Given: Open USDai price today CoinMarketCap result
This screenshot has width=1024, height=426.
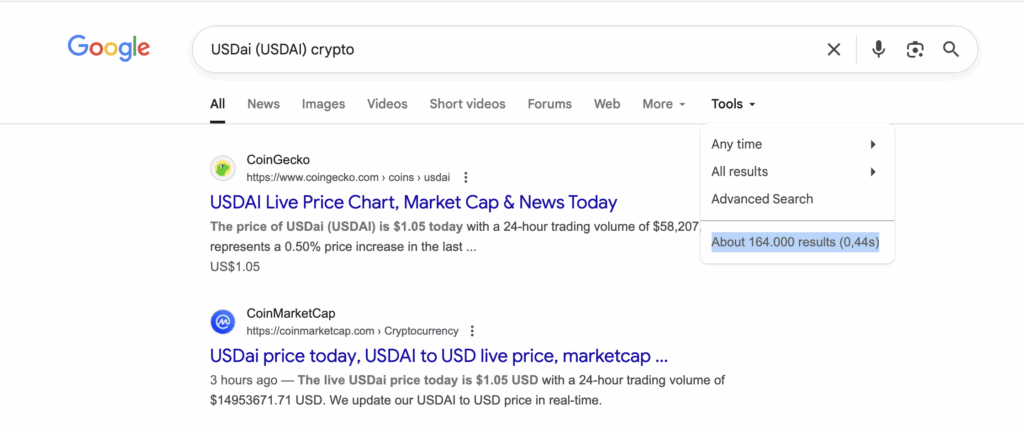Looking at the screenshot, I should tap(438, 355).
